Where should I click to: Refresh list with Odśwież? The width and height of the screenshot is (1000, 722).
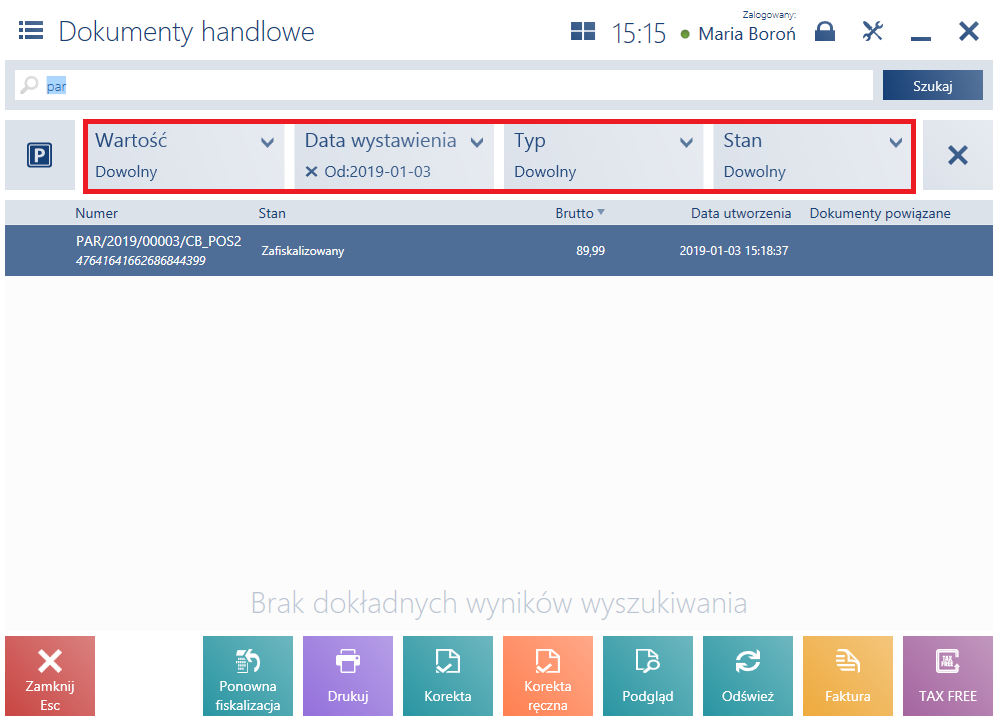point(748,676)
